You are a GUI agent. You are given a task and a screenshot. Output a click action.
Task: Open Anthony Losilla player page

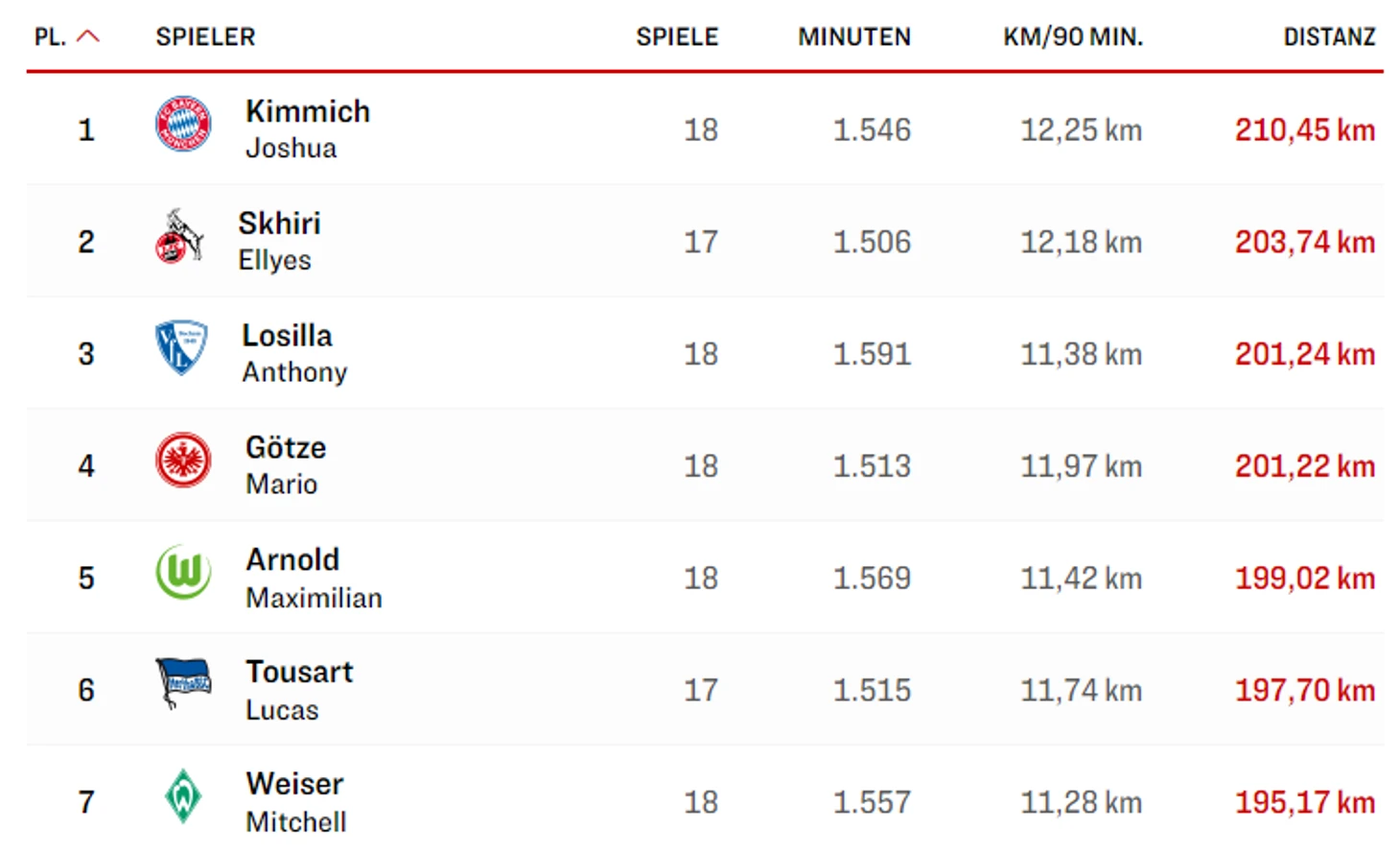pyautogui.click(x=294, y=353)
